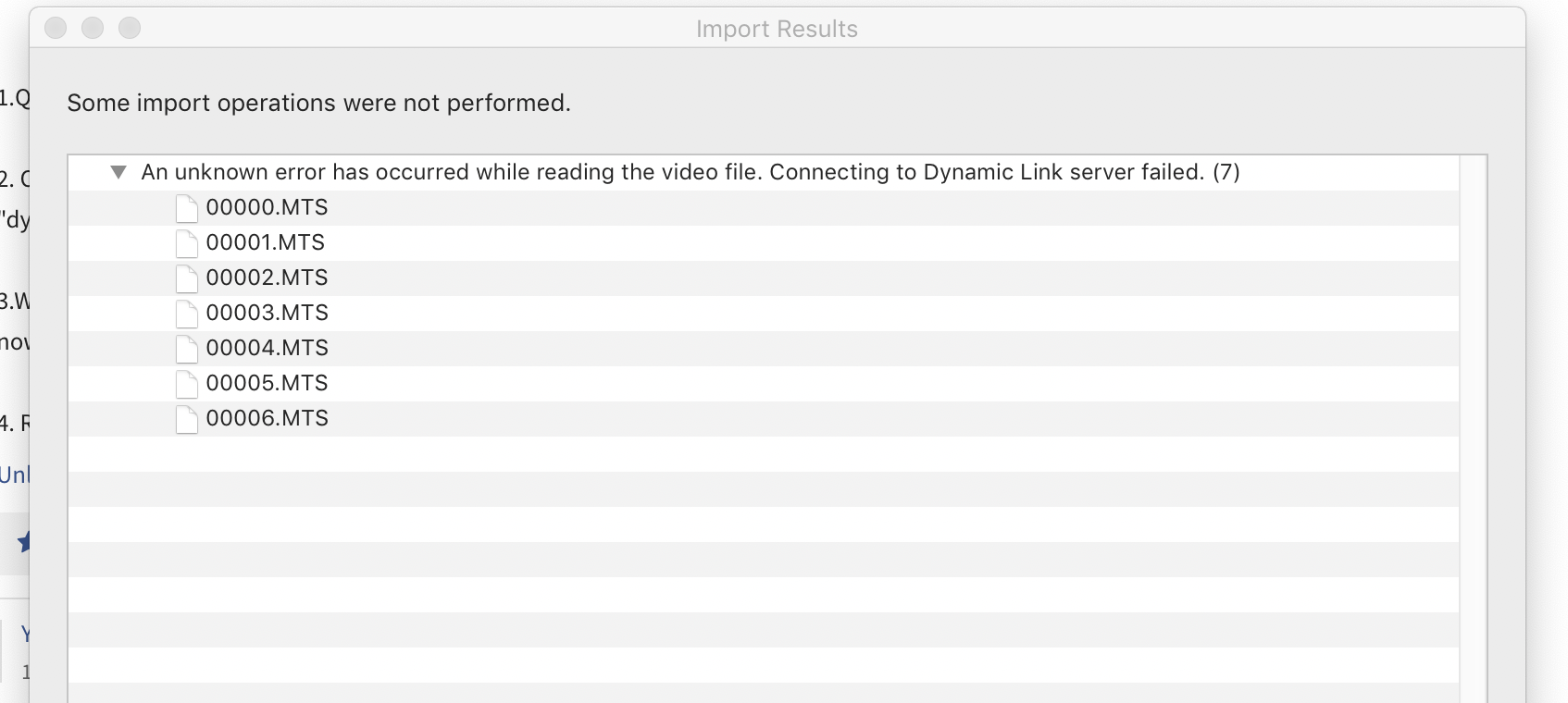
Task: Click the Import Results title bar
Action: [x=776, y=29]
